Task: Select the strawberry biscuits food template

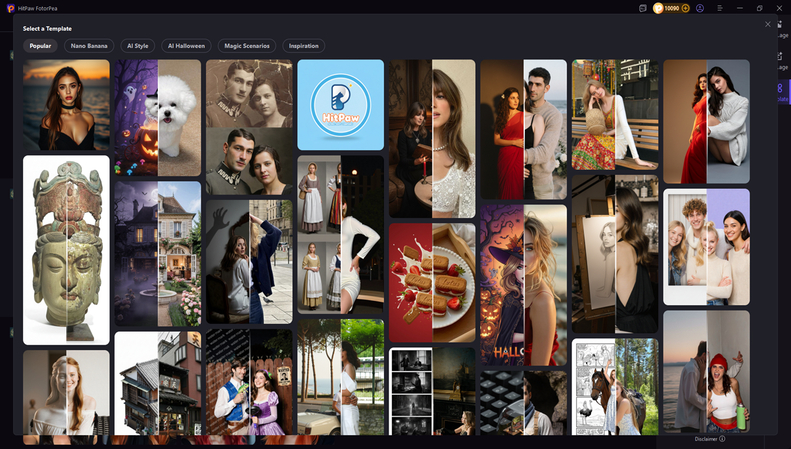Action: (432, 283)
